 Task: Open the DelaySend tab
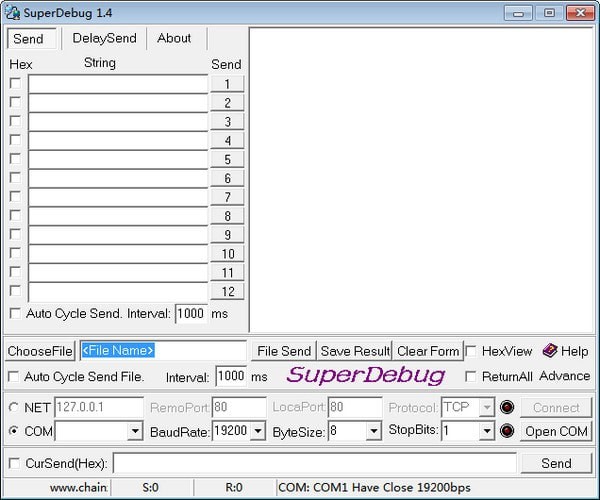point(104,38)
